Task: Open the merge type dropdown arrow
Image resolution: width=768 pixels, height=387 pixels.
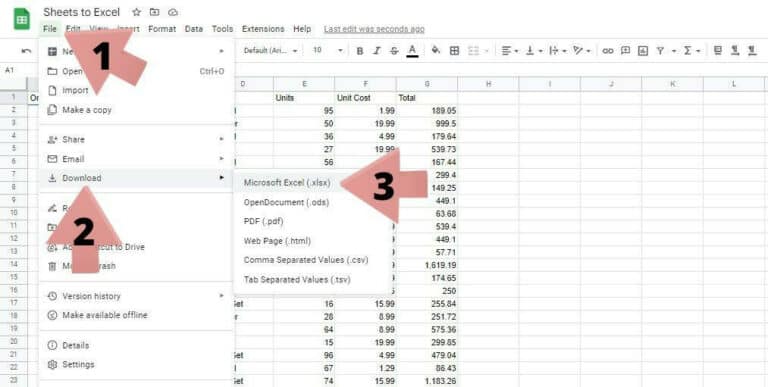Action: [x=486, y=51]
